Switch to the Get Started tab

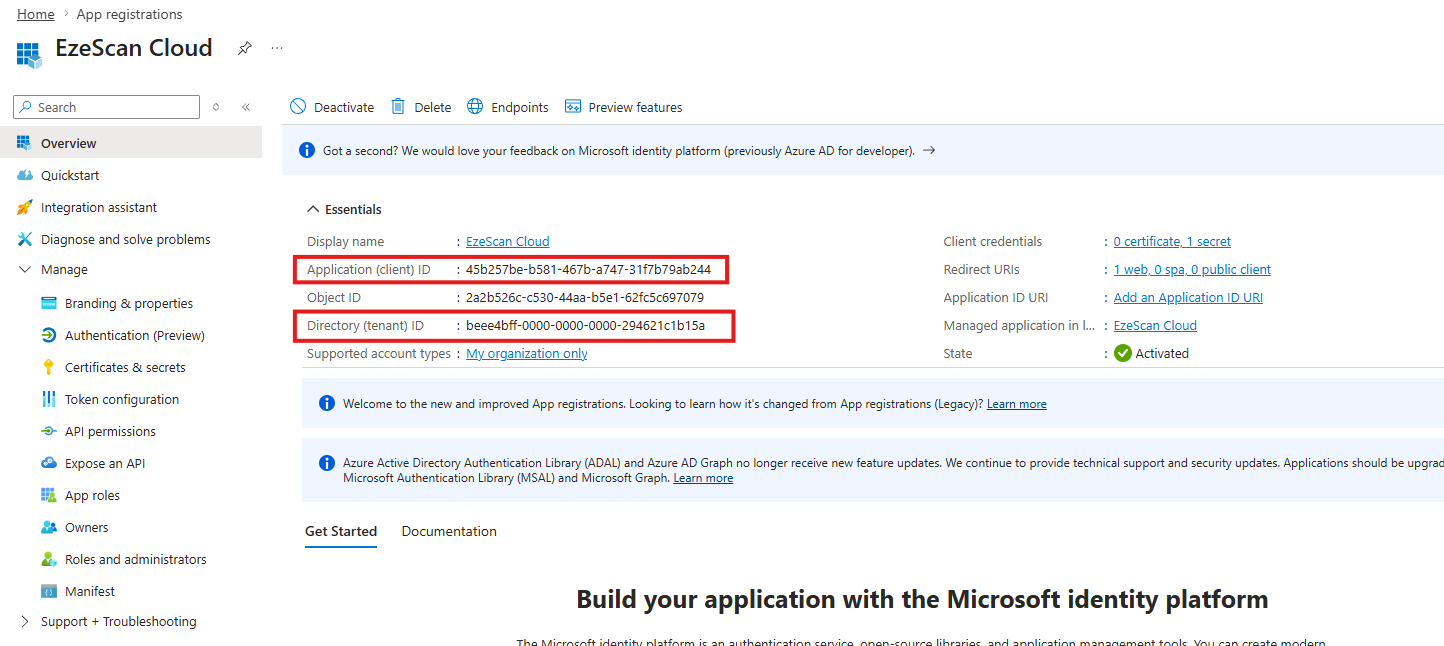pos(341,531)
